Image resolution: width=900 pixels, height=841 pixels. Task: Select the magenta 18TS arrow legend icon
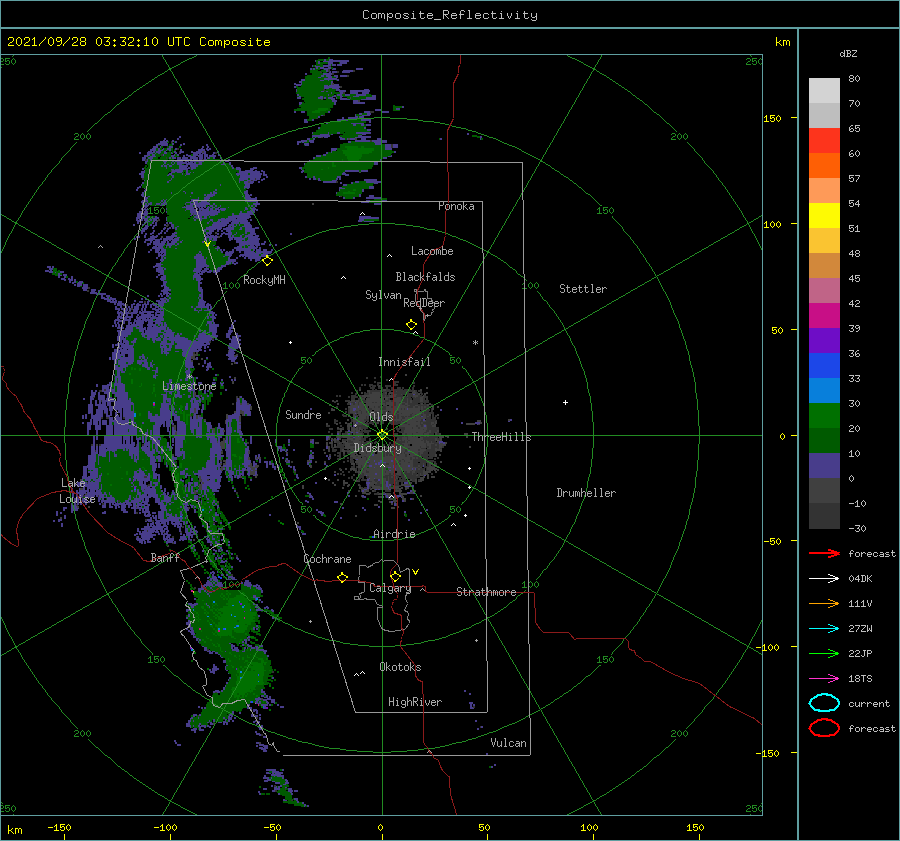click(824, 679)
